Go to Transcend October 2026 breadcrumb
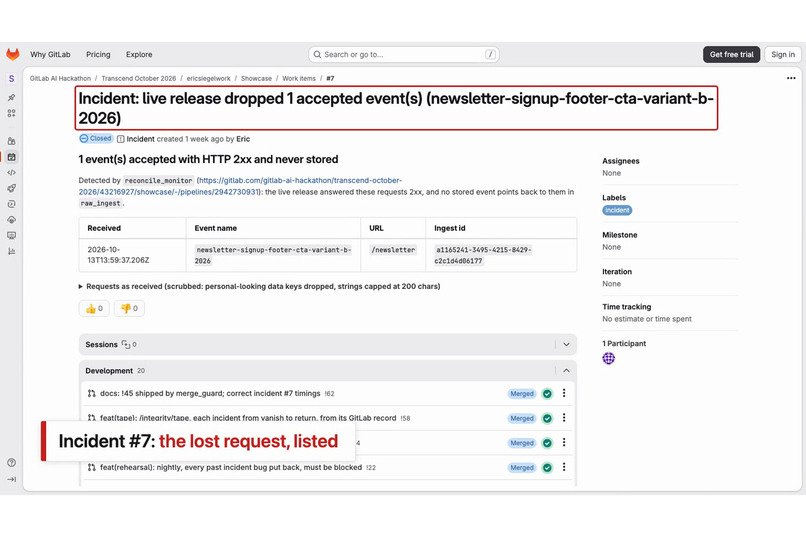Screen dimensions: 806x537 (139, 79)
